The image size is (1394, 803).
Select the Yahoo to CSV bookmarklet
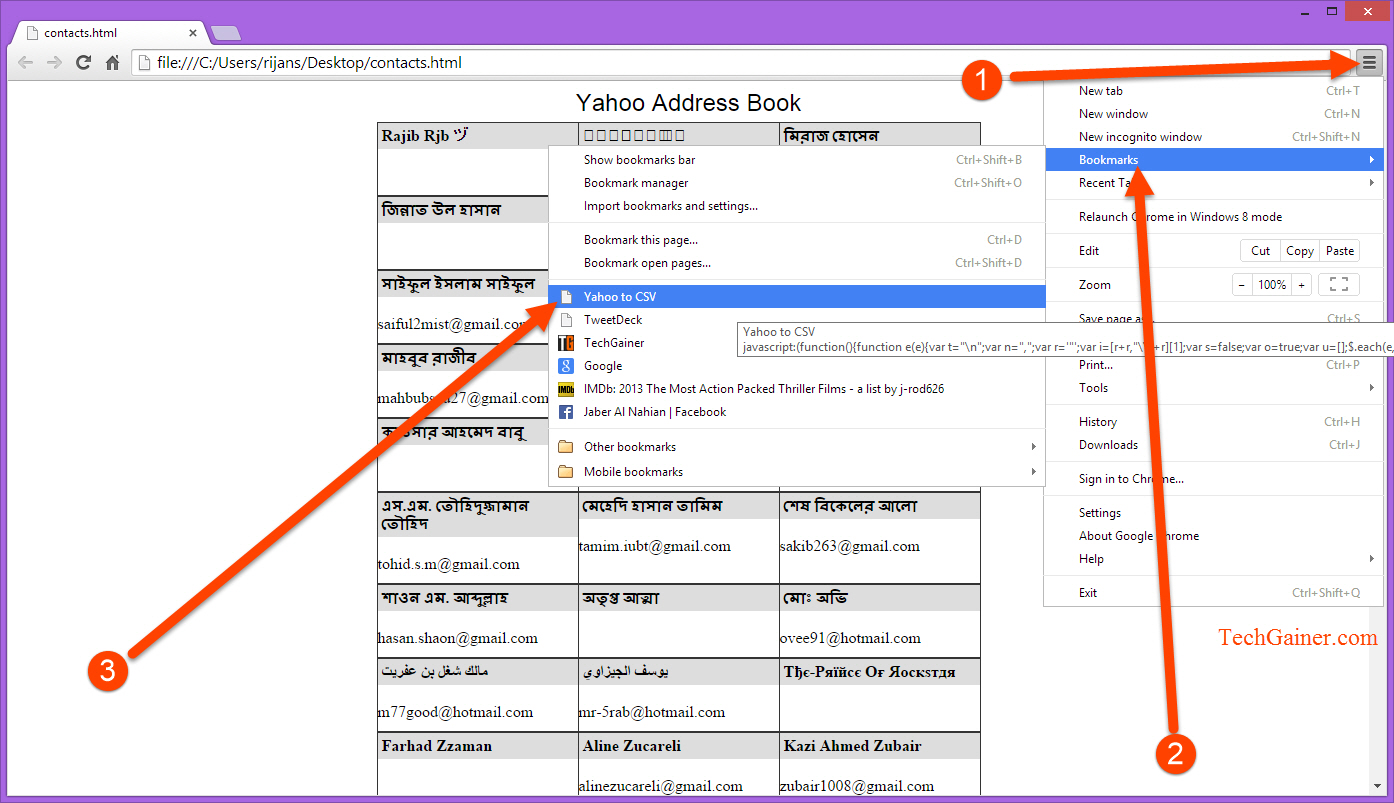point(614,296)
